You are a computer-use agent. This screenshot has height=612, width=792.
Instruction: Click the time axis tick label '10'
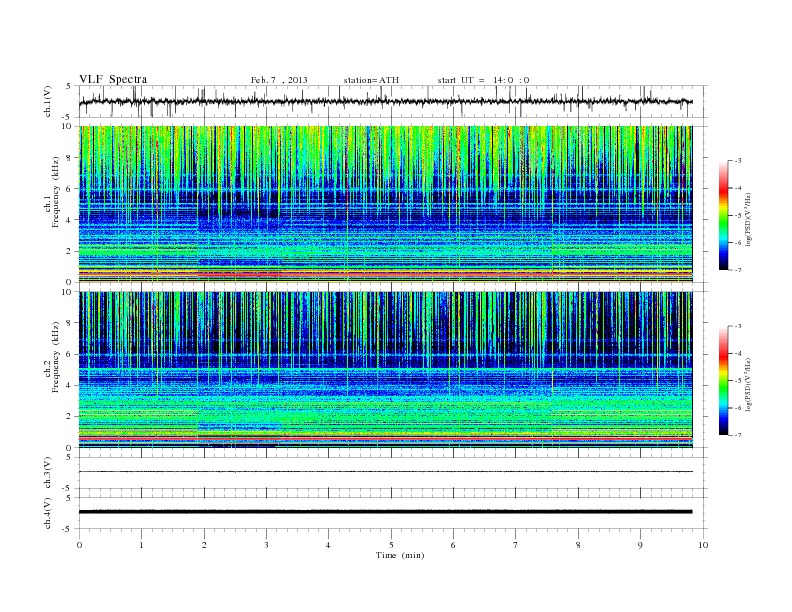point(703,545)
